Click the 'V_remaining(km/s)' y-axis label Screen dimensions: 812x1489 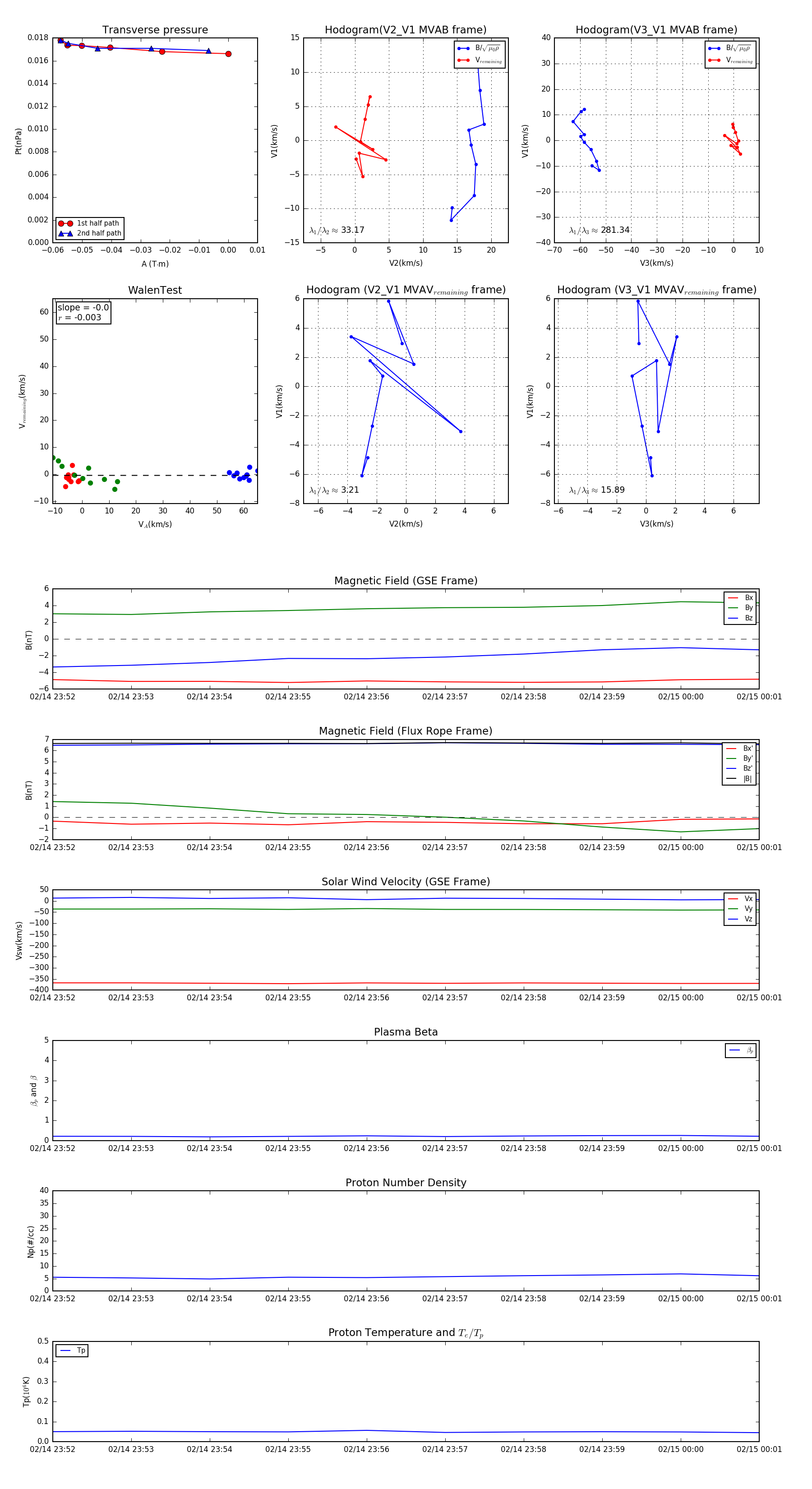click(x=22, y=401)
